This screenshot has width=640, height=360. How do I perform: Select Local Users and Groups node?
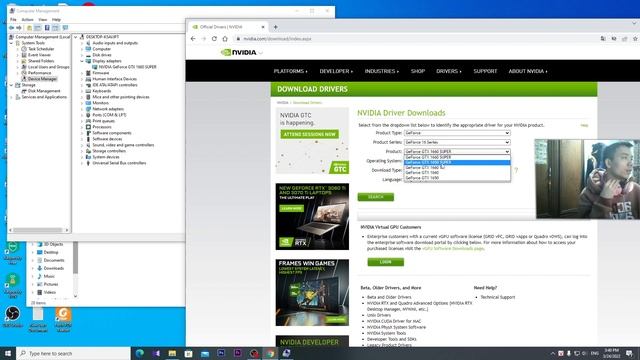tap(49, 67)
